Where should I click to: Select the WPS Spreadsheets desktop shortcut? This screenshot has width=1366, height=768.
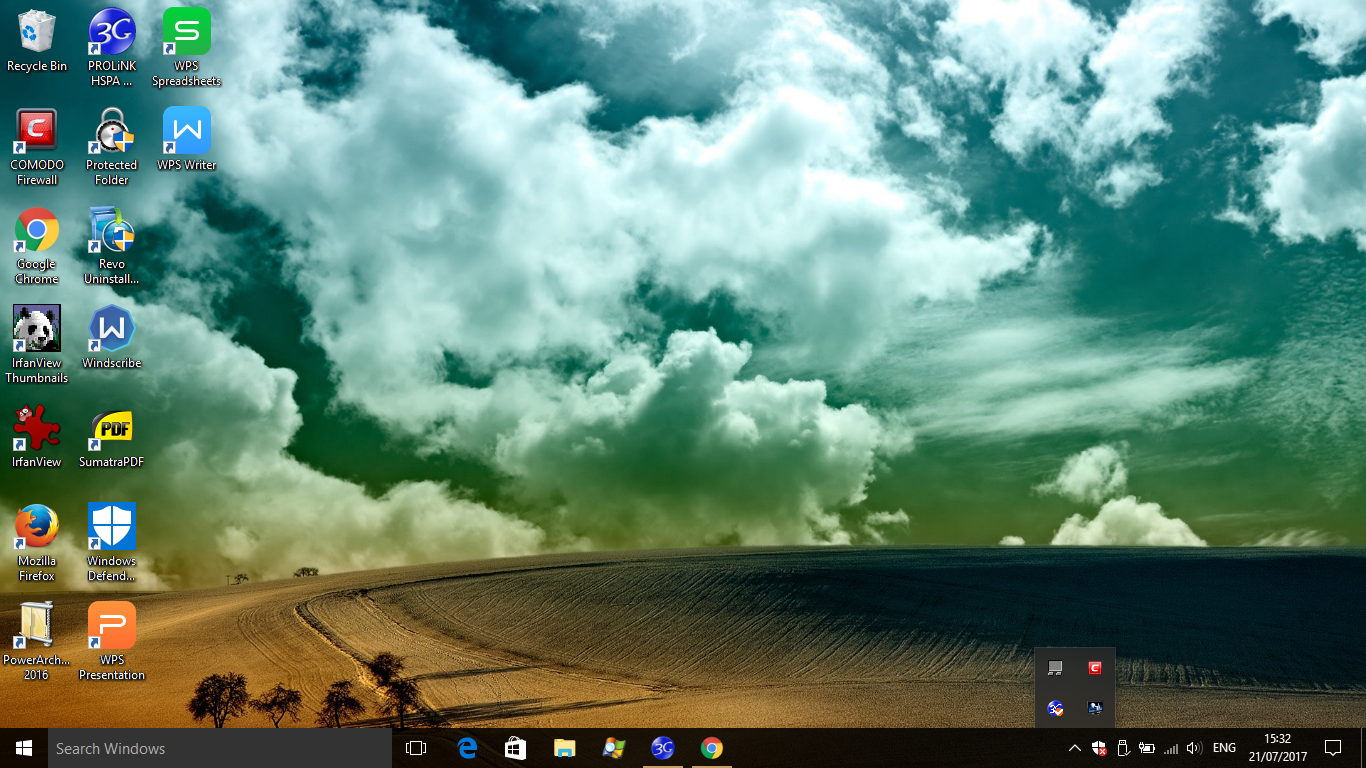click(187, 48)
